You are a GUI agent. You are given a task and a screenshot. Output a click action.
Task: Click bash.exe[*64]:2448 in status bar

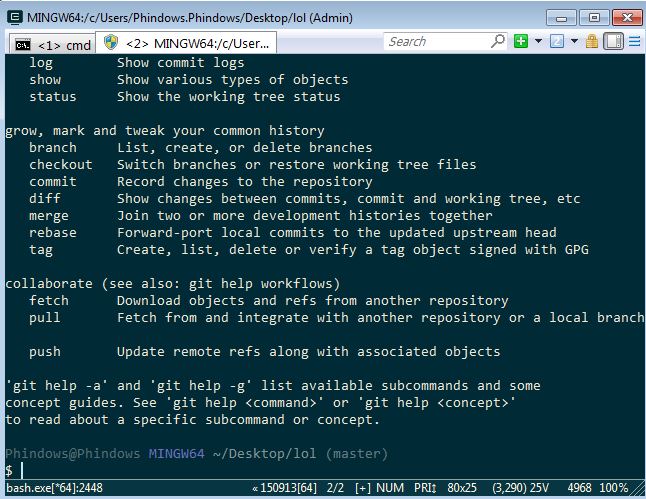pos(54,488)
